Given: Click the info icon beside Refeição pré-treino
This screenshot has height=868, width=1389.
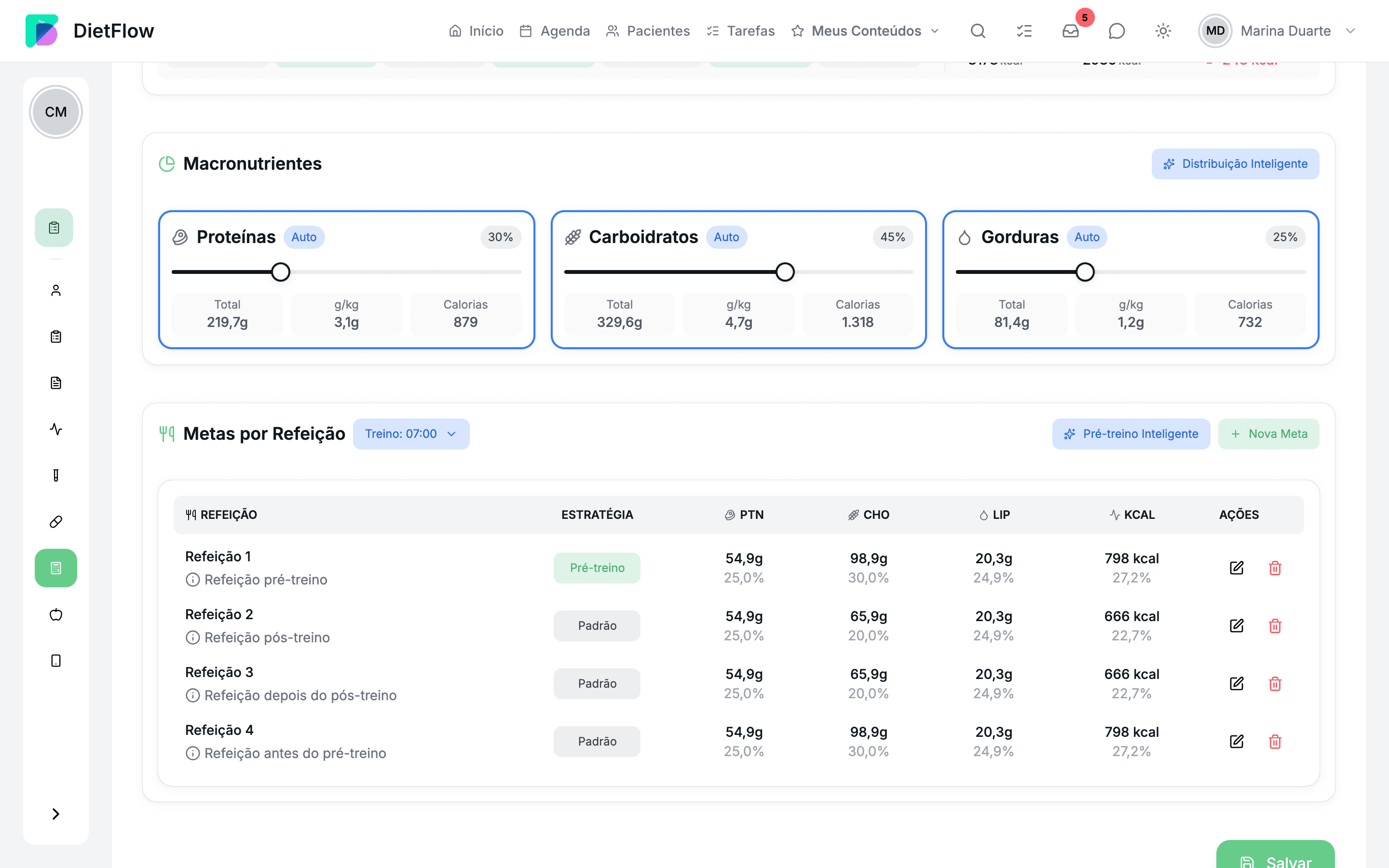Looking at the screenshot, I should [193, 581].
